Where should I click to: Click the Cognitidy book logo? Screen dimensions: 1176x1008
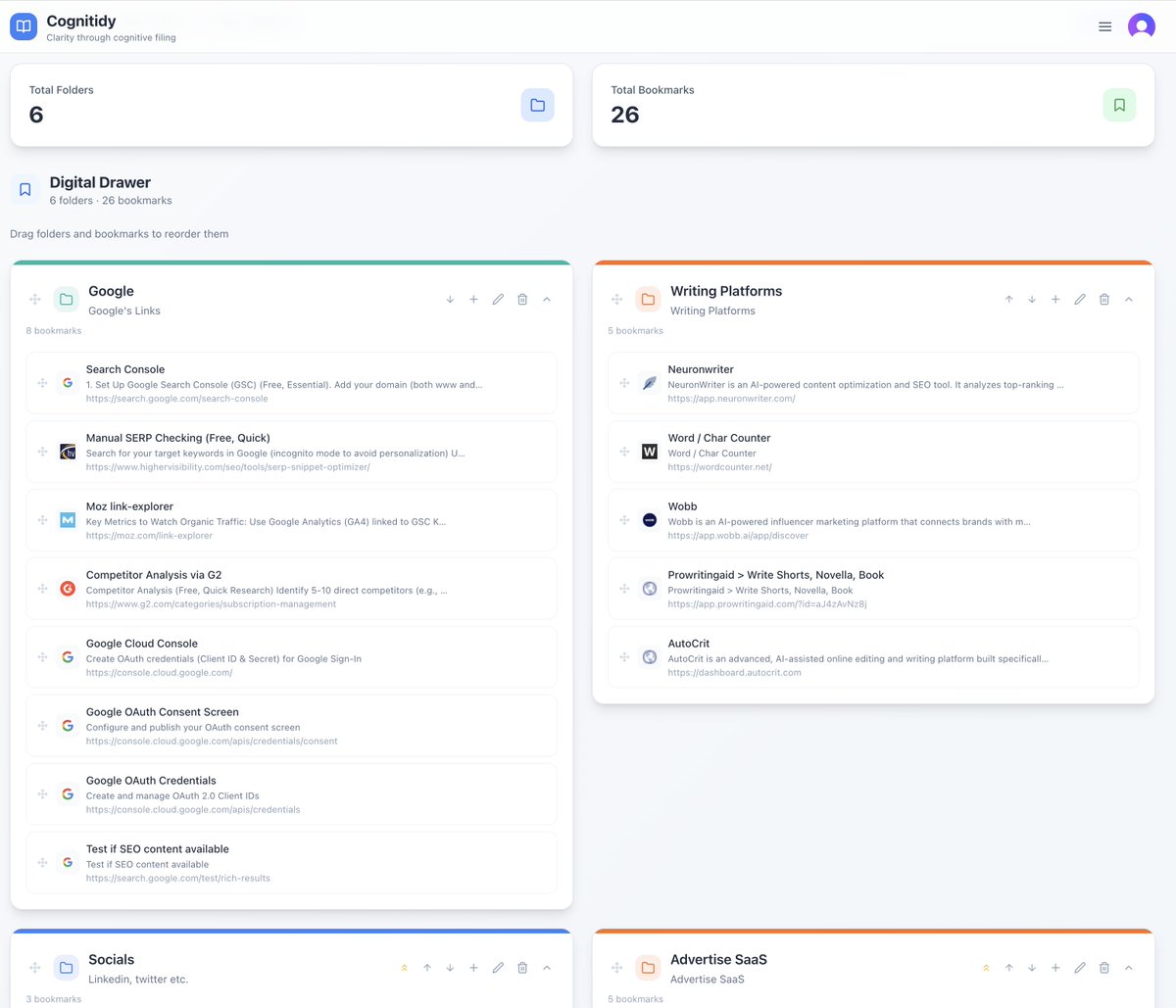(24, 26)
